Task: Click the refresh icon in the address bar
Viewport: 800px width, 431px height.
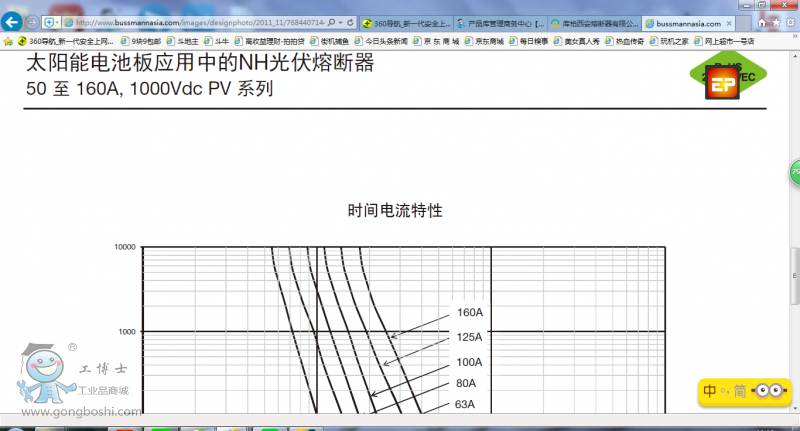Action: tap(351, 21)
